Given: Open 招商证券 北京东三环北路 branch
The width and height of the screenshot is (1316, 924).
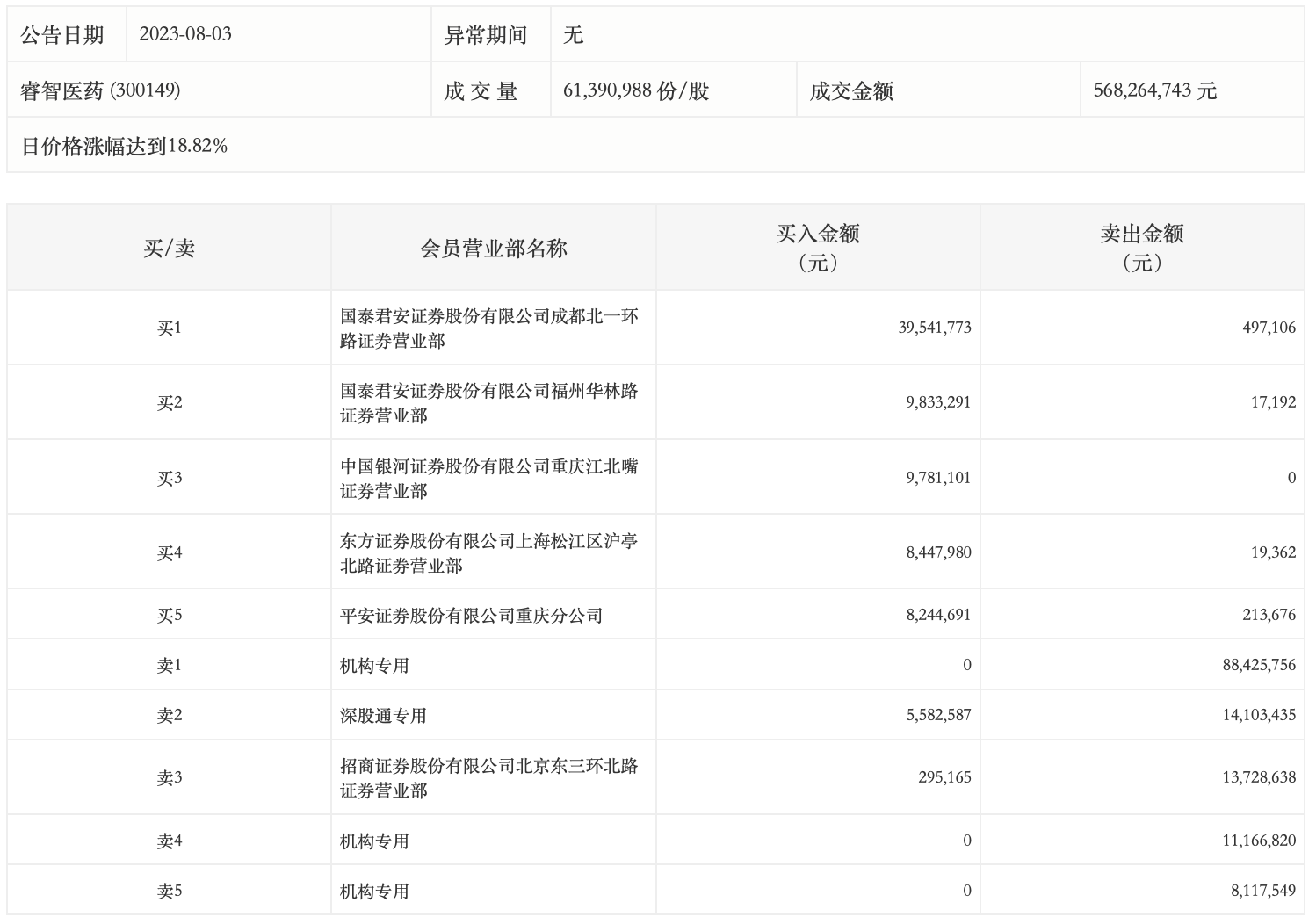Looking at the screenshot, I should [x=488, y=778].
